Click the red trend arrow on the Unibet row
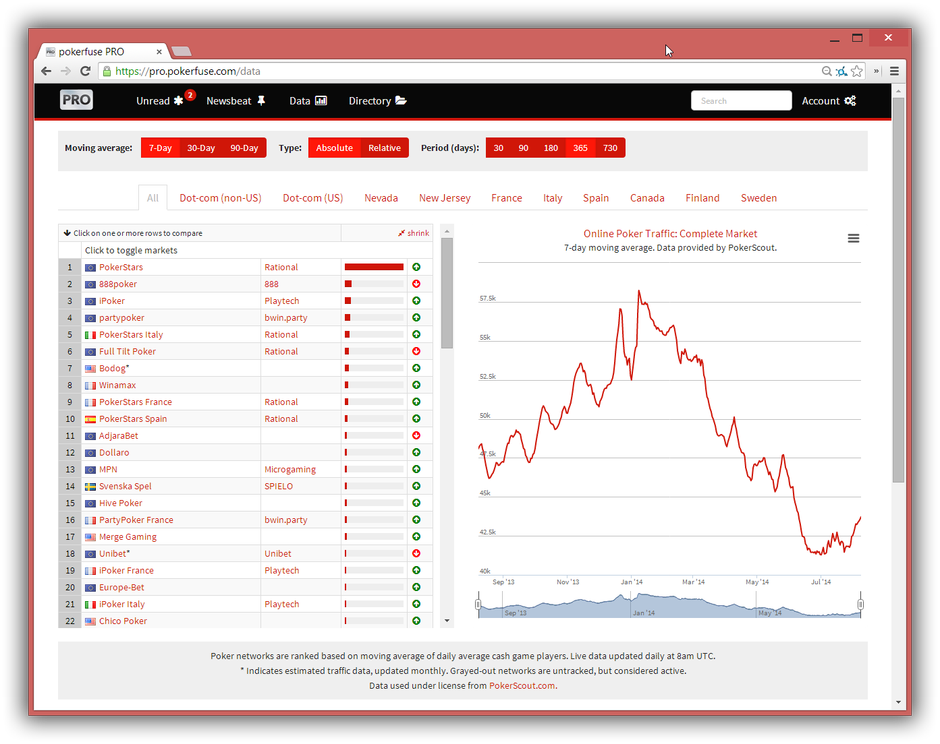 coord(416,553)
